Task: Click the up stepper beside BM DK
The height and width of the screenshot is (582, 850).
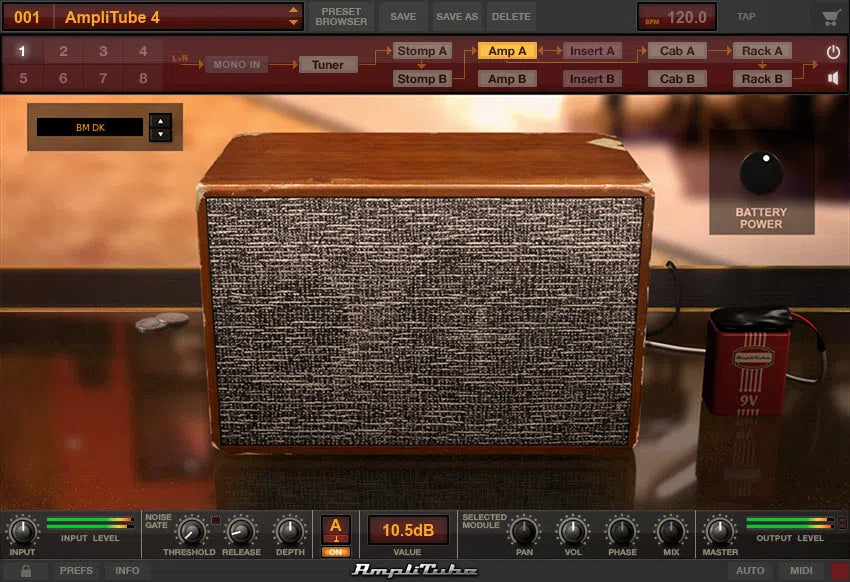Action: 160,122
